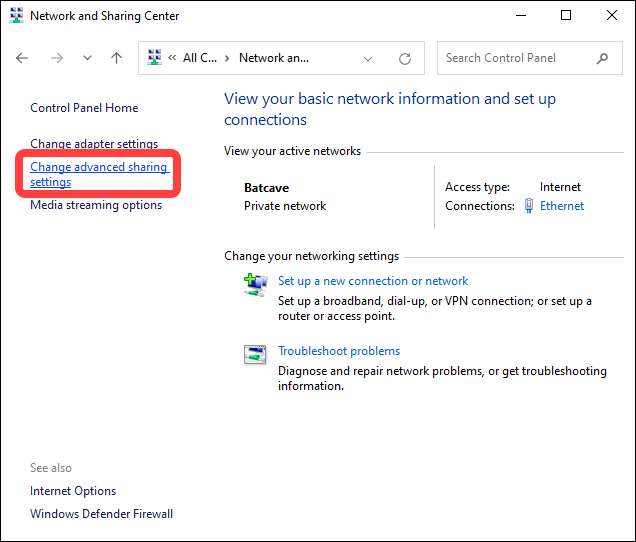Click the All Control Panel Items breadcrumb
The height and width of the screenshot is (542, 636).
click(199, 58)
